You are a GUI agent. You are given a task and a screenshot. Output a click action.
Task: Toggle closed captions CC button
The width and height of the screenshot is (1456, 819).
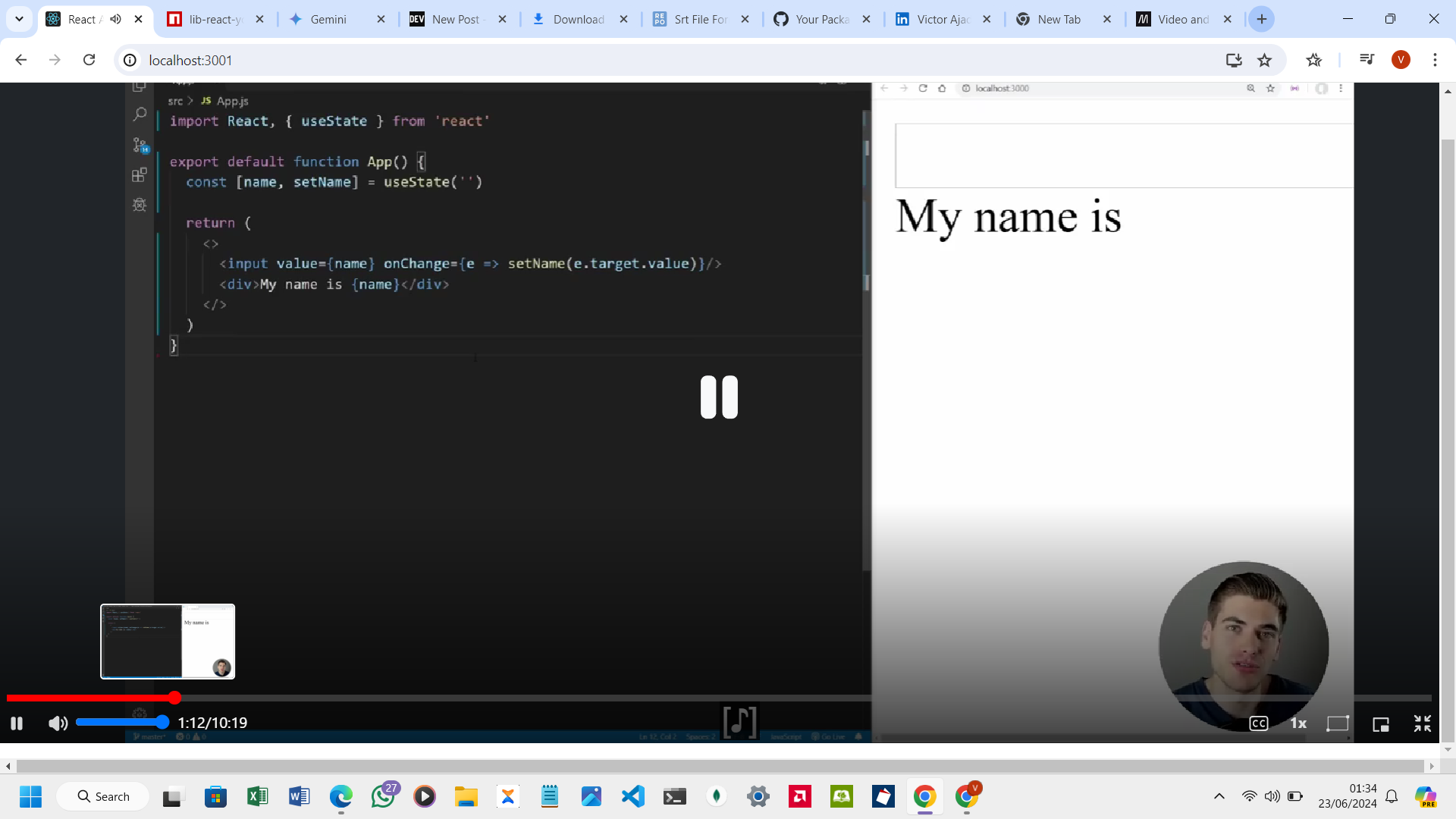[1258, 723]
